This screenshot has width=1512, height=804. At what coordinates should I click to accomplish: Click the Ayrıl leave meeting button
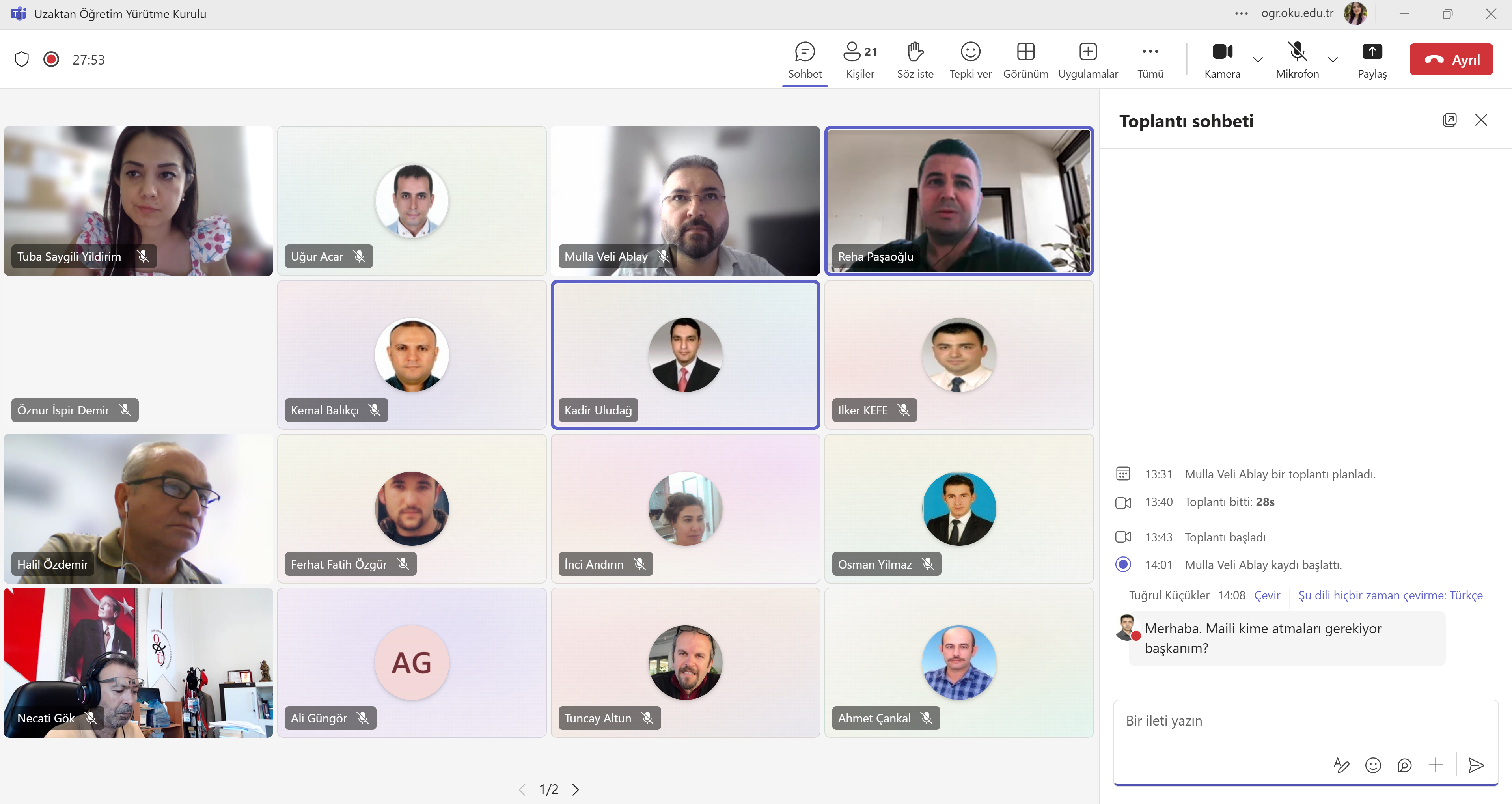coord(1451,59)
